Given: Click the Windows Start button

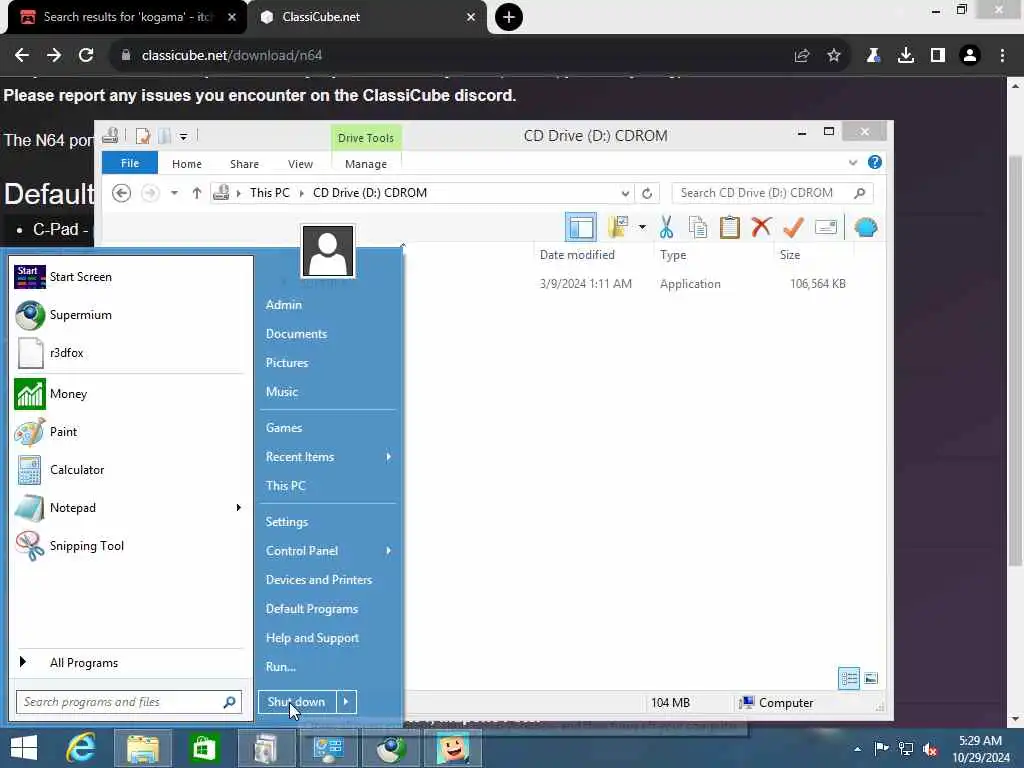Looking at the screenshot, I should click(x=24, y=748).
